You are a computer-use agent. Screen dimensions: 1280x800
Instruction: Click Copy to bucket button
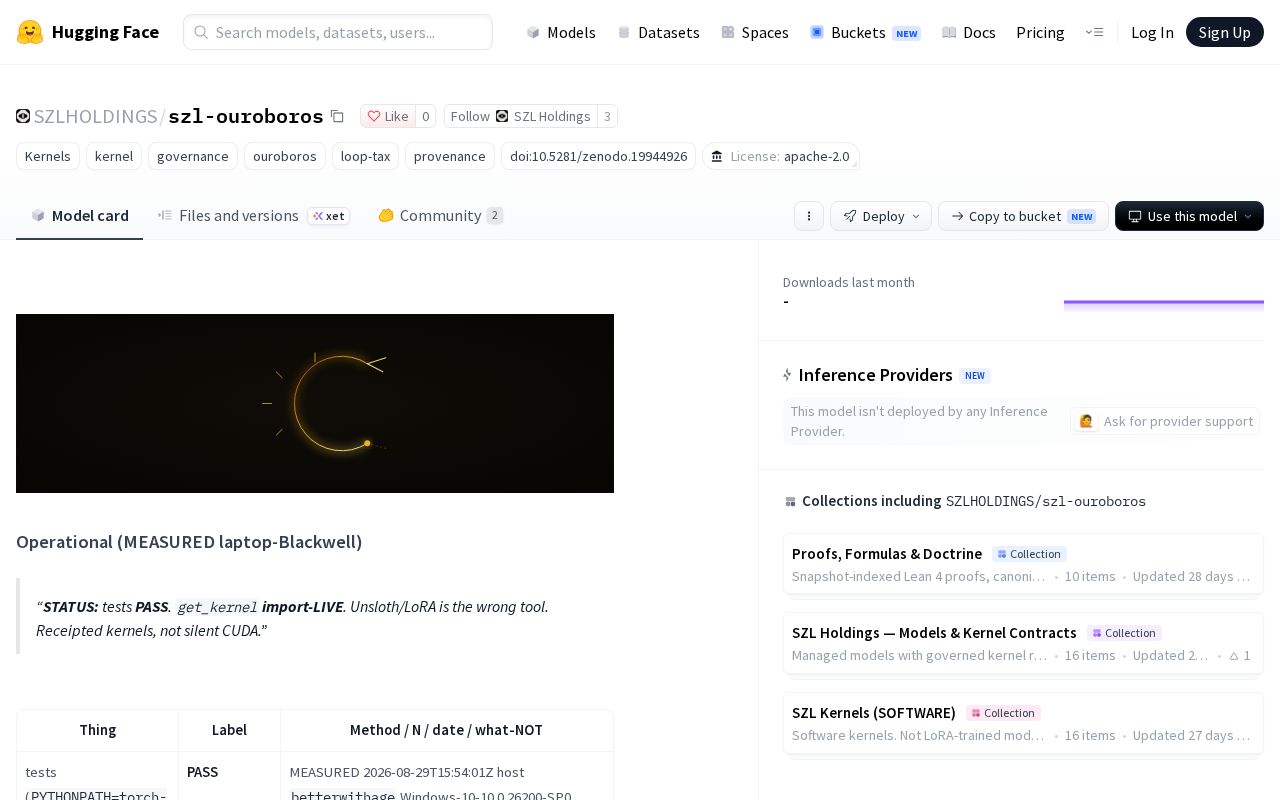pyautogui.click(x=1023, y=216)
